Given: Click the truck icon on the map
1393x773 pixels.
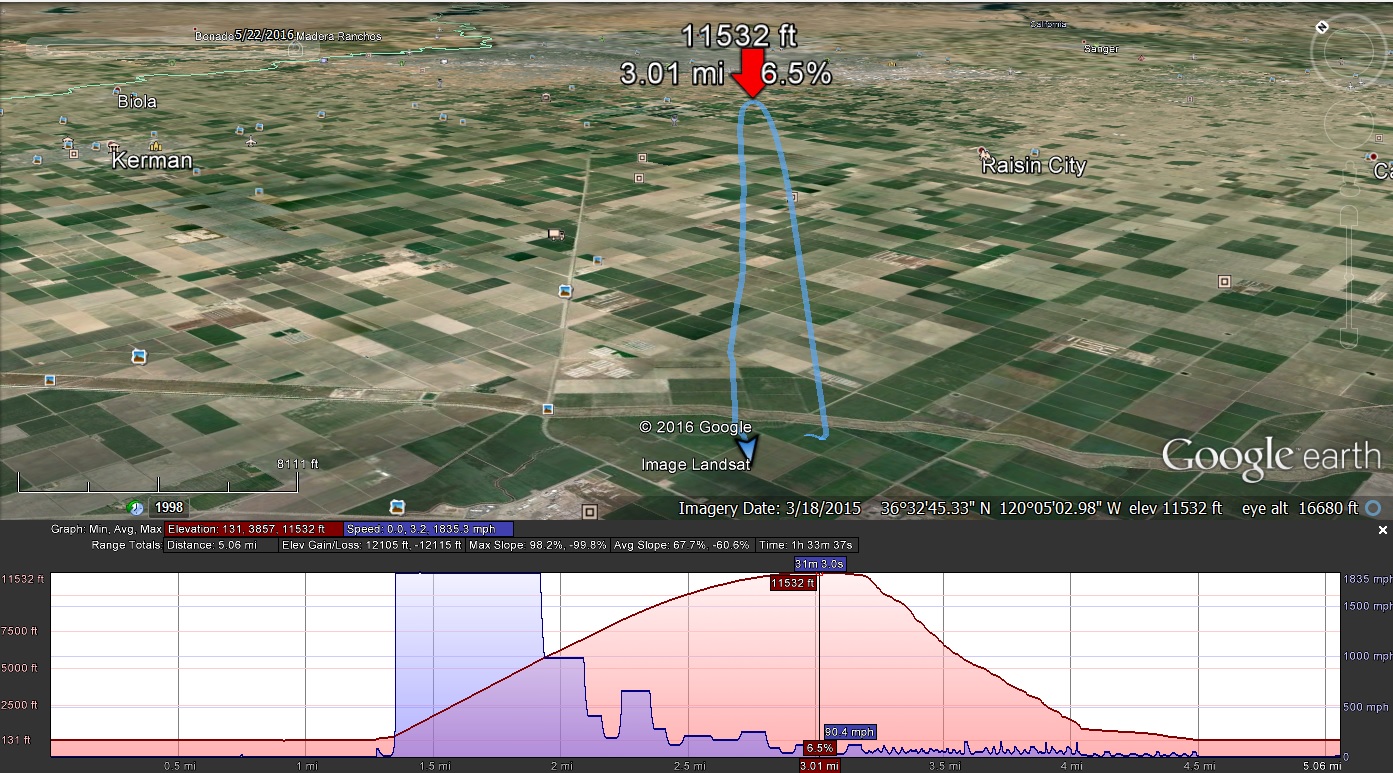Looking at the screenshot, I should [556, 234].
